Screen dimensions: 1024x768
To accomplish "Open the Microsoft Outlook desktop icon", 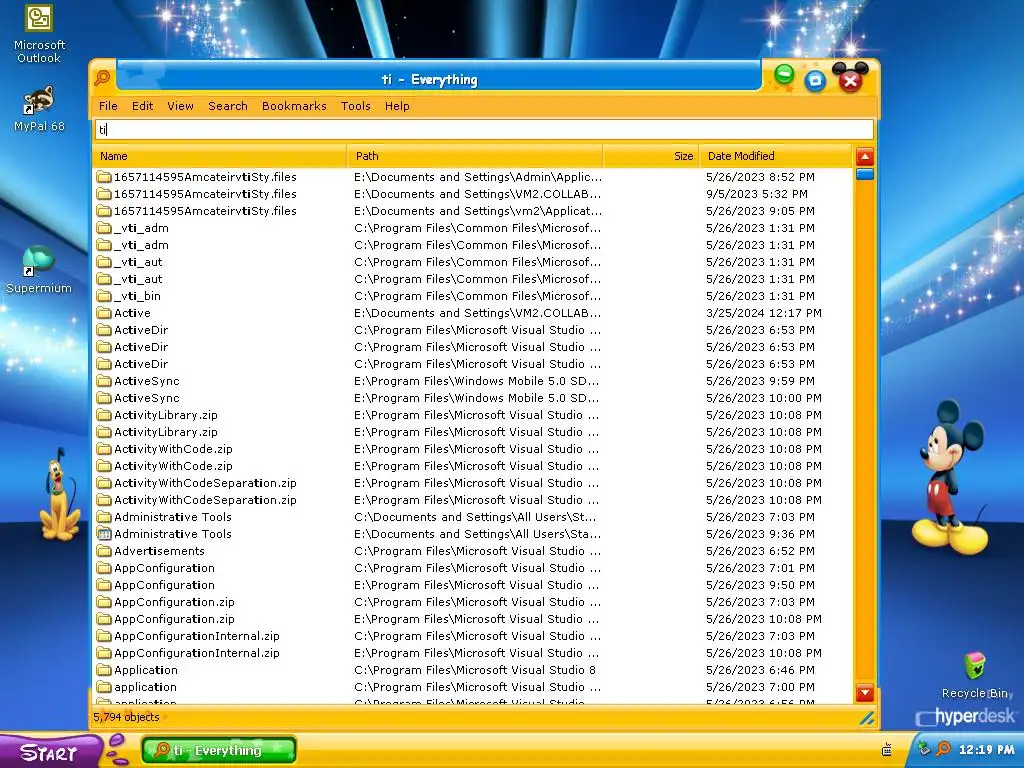I will pos(39,34).
